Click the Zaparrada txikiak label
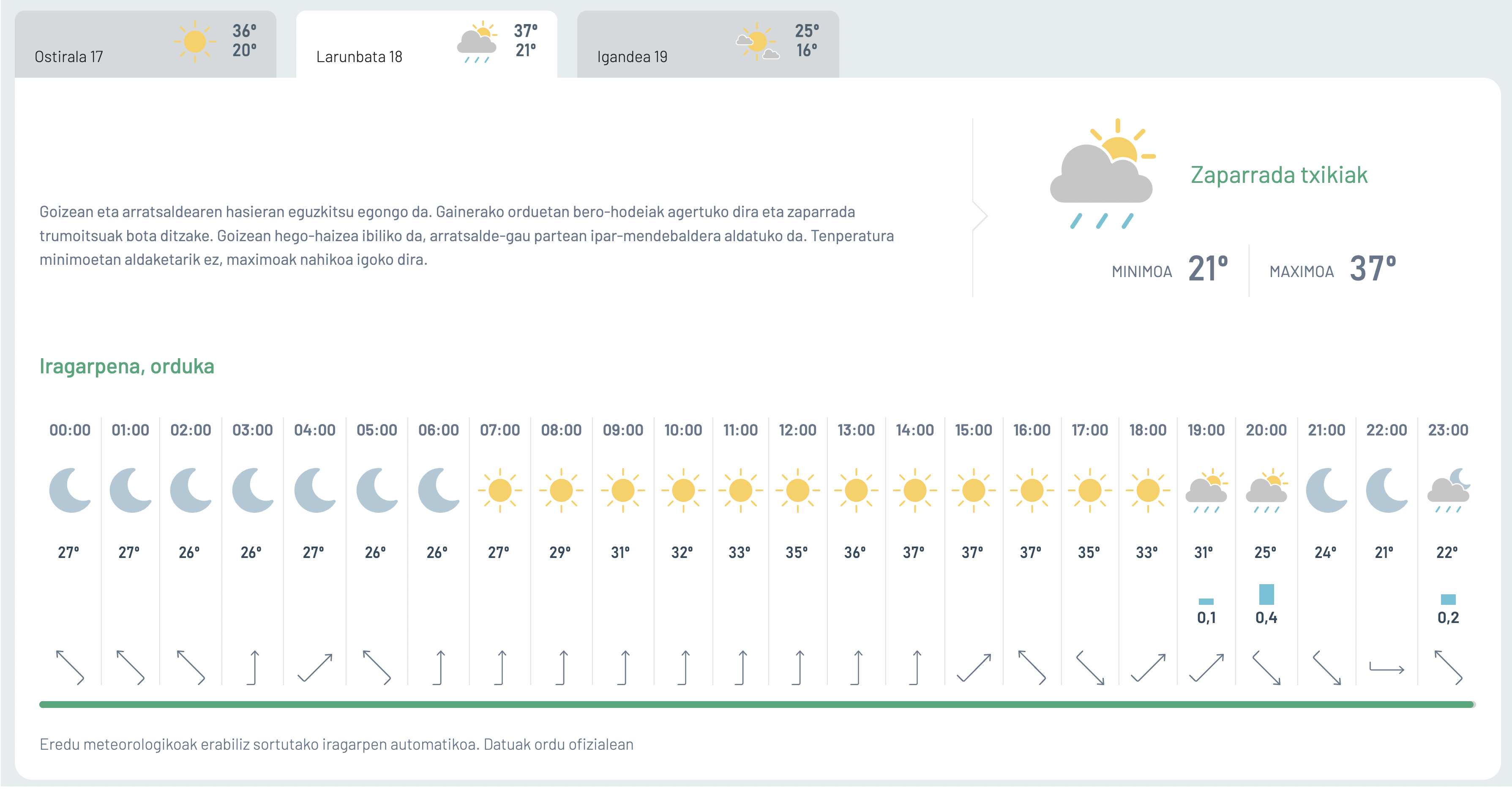This screenshot has width=1512, height=789. (1279, 175)
